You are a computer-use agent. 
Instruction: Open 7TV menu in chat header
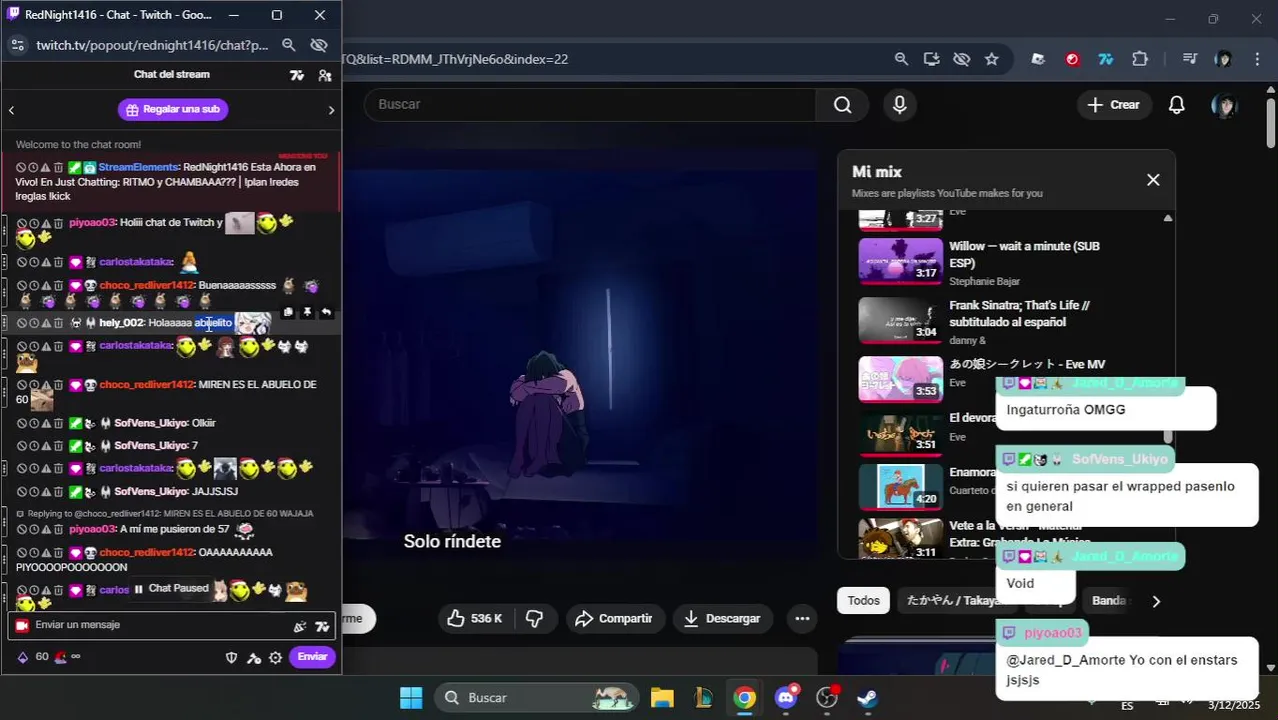pyautogui.click(x=297, y=75)
